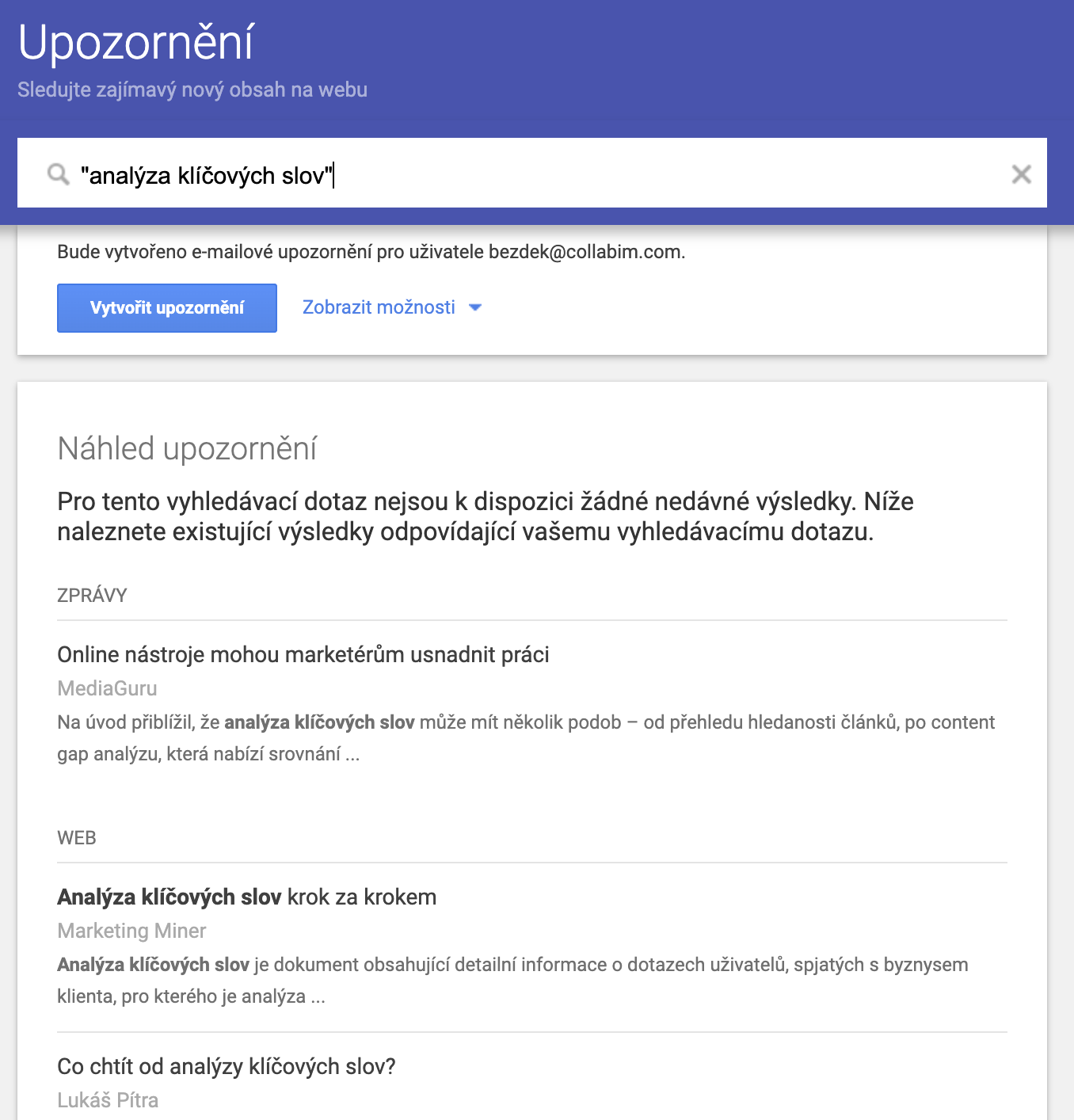Clear the search query with X icon
This screenshot has height=1120, width=1074.
click(1021, 174)
